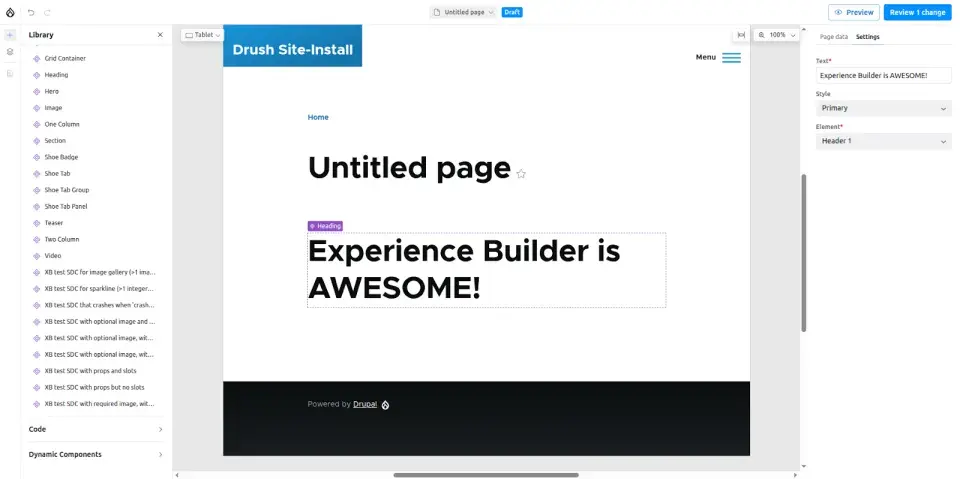This screenshot has height=479, width=960.
Task: Click the Preview button
Action: (853, 12)
